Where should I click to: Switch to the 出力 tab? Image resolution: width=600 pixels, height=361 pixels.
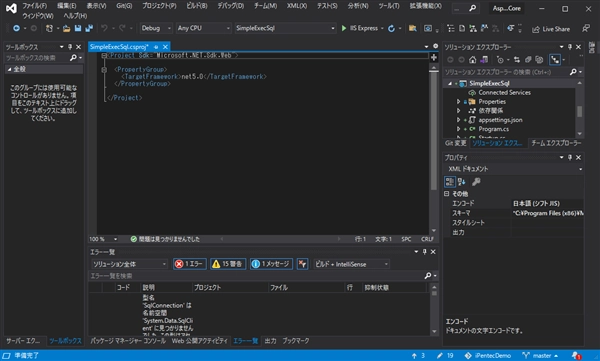[270, 341]
